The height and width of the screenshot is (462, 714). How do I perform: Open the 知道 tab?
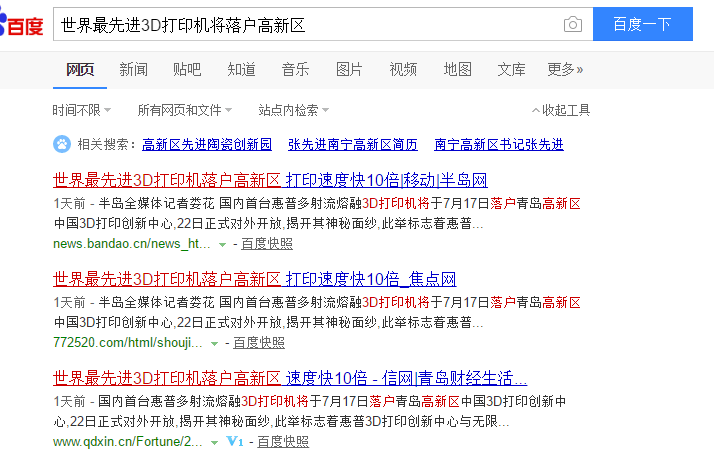click(241, 70)
